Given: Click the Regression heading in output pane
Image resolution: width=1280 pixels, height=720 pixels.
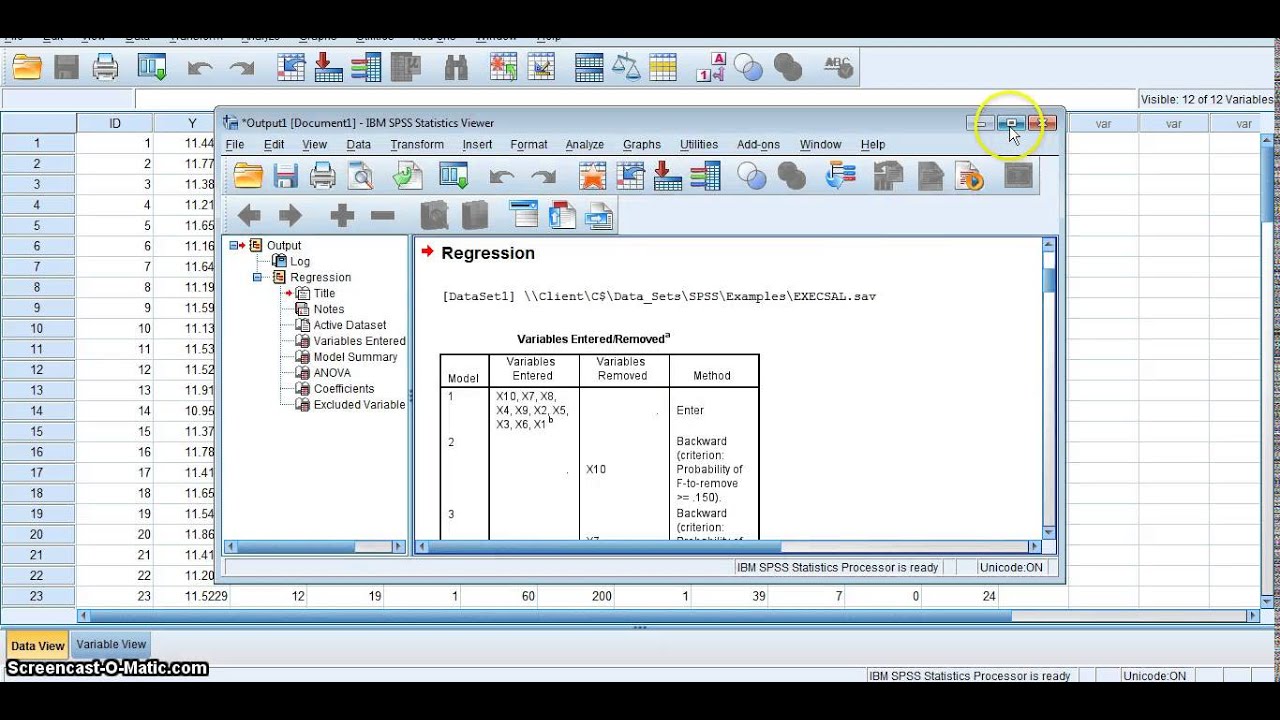Looking at the screenshot, I should pos(488,253).
